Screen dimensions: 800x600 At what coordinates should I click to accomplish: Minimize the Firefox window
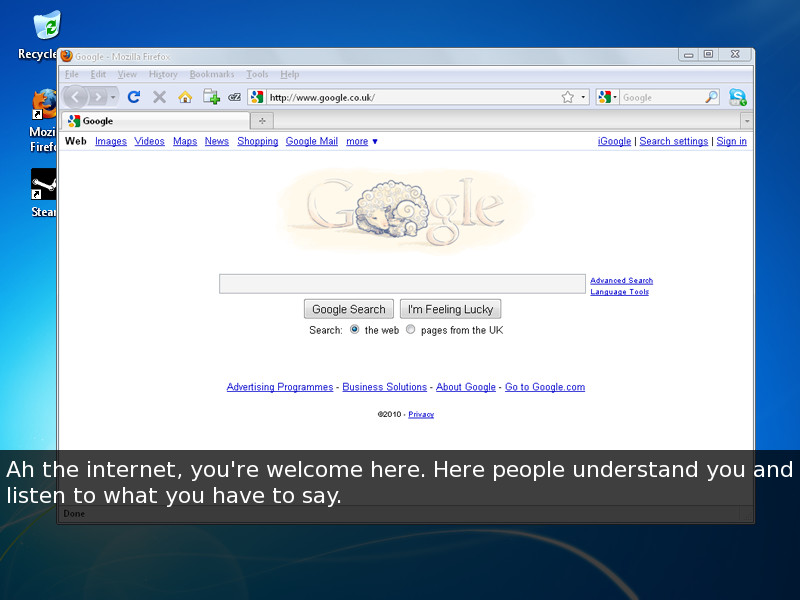point(688,55)
